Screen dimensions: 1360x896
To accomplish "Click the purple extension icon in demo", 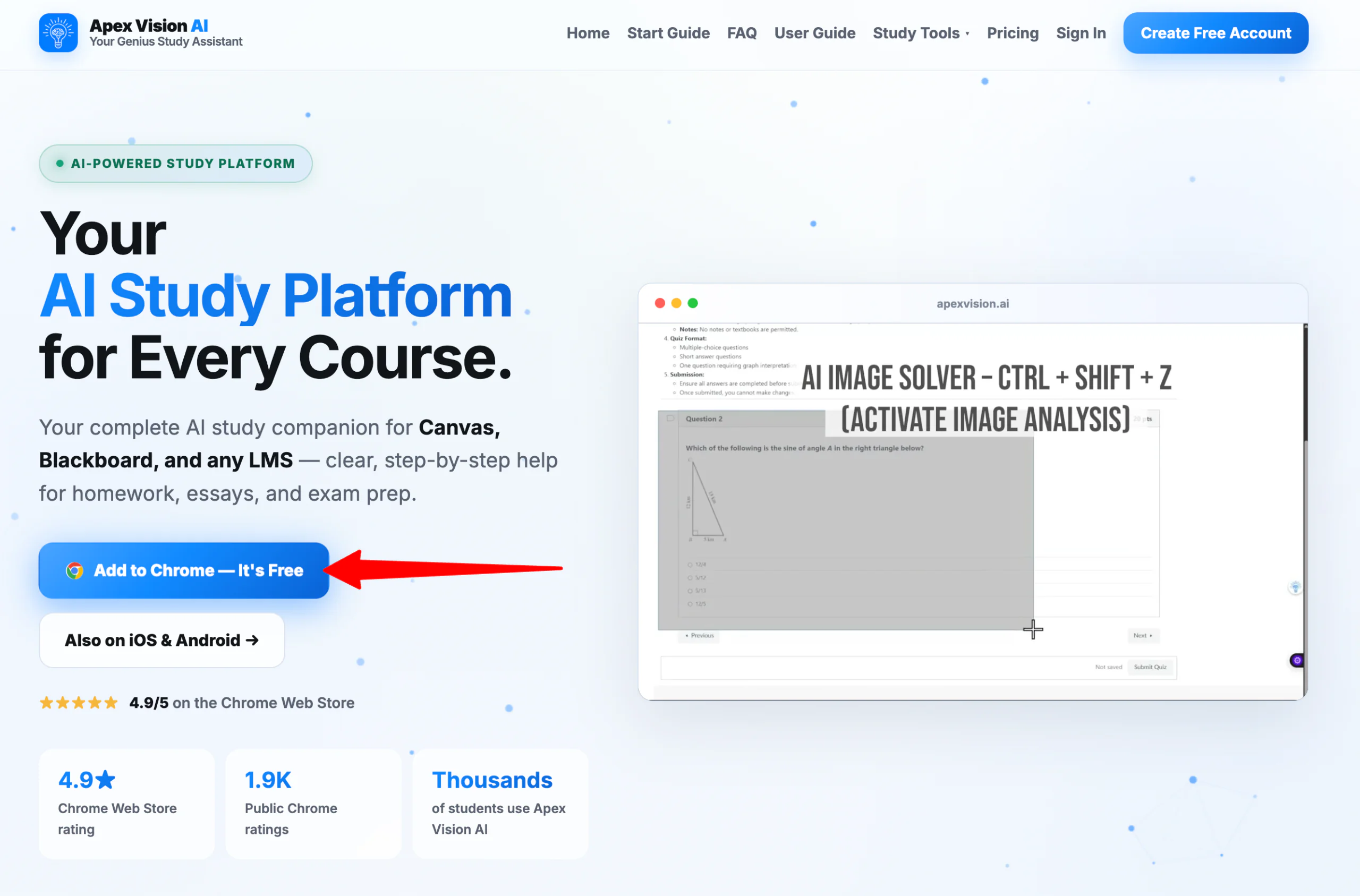I will 1297,661.
